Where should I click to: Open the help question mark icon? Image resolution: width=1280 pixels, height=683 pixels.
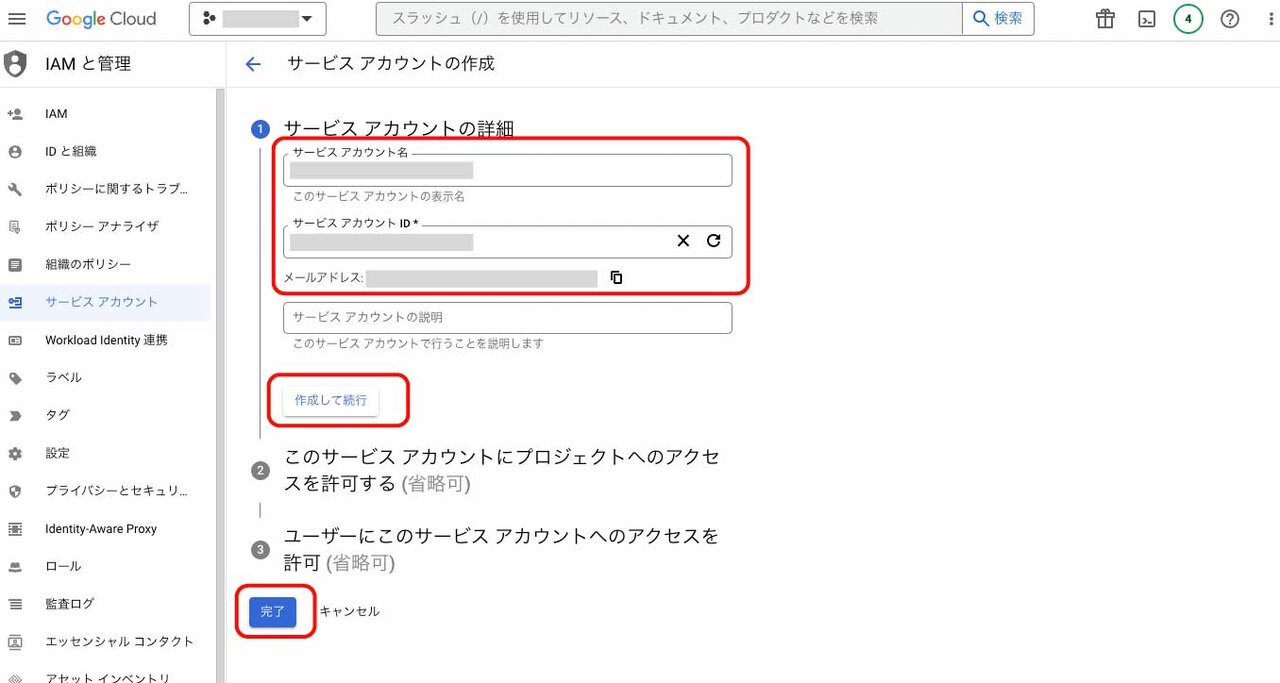pyautogui.click(x=1230, y=19)
